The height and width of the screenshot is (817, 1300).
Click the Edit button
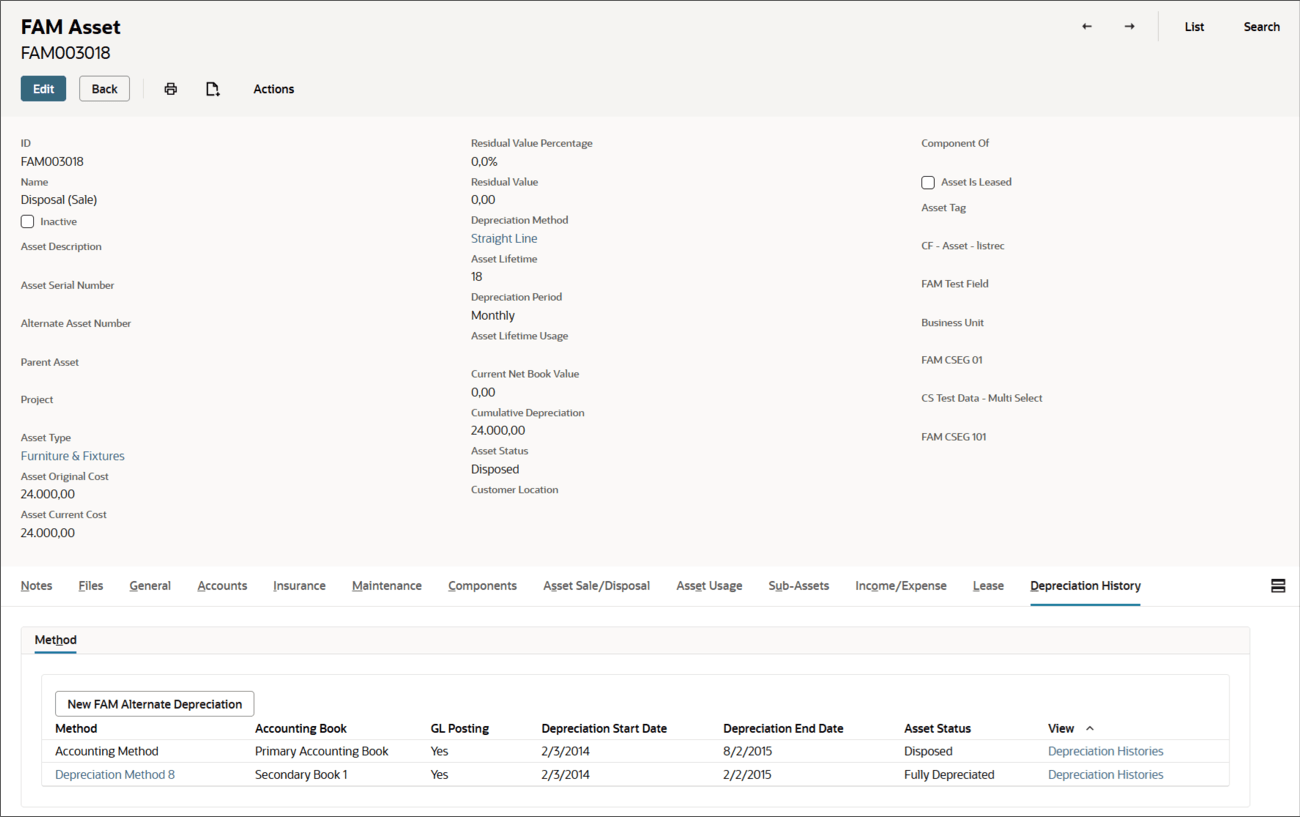(43, 88)
